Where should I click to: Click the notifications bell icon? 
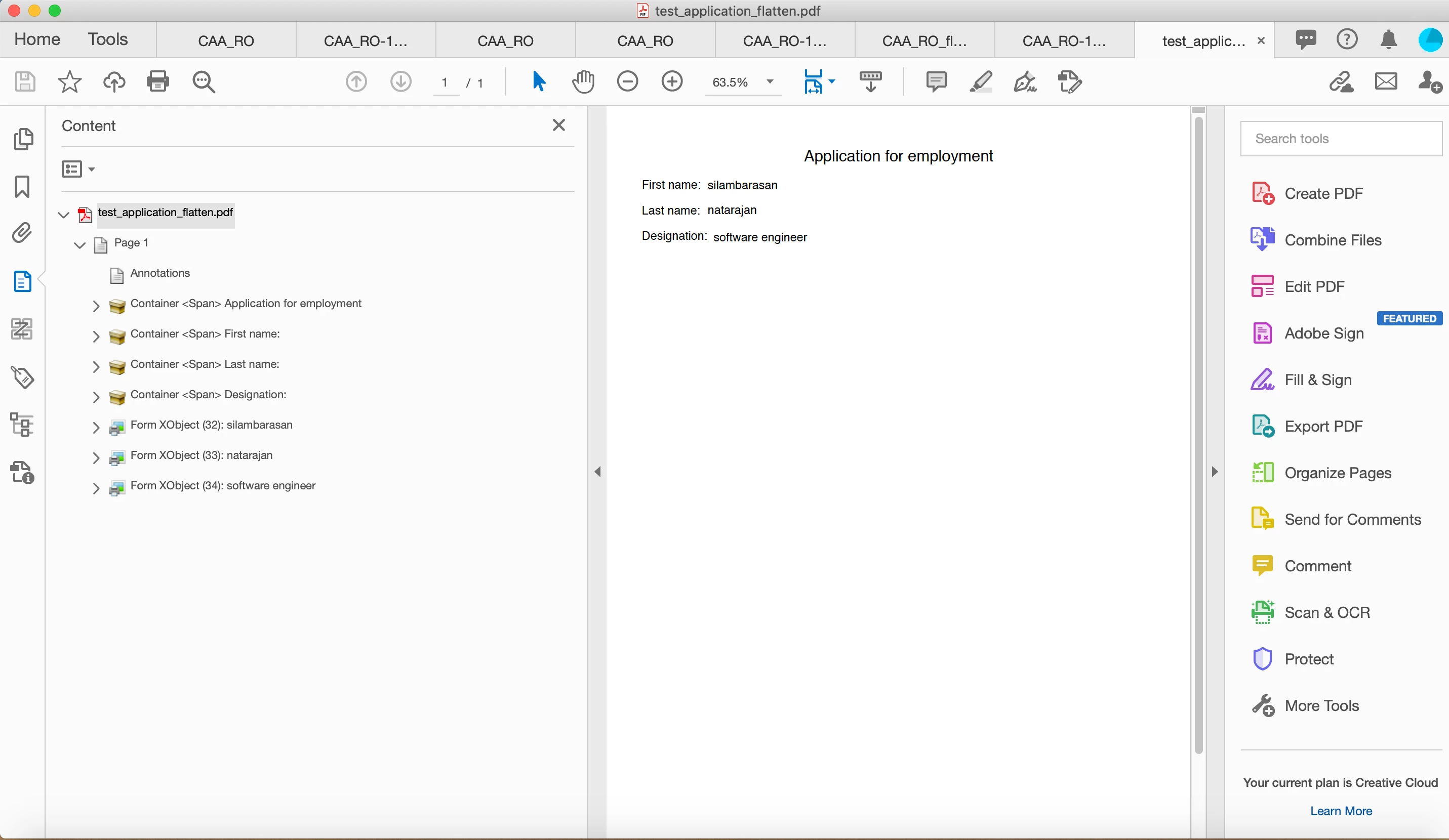[x=1389, y=39]
